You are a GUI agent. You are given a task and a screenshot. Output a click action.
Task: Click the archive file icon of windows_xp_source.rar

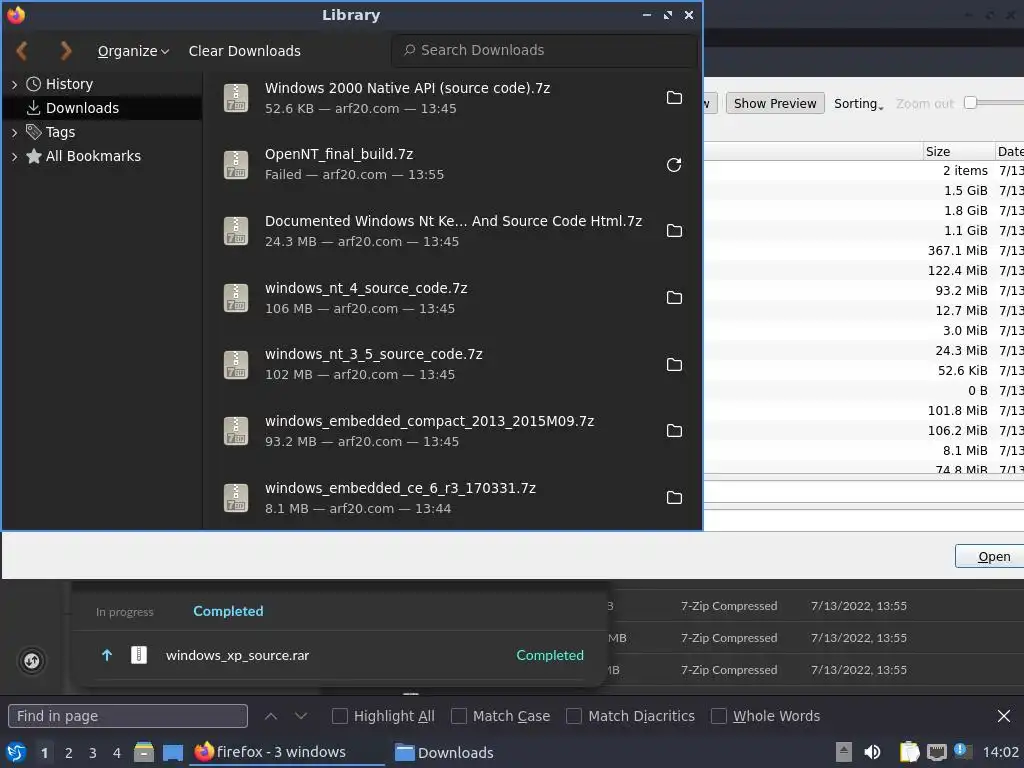[139, 655]
